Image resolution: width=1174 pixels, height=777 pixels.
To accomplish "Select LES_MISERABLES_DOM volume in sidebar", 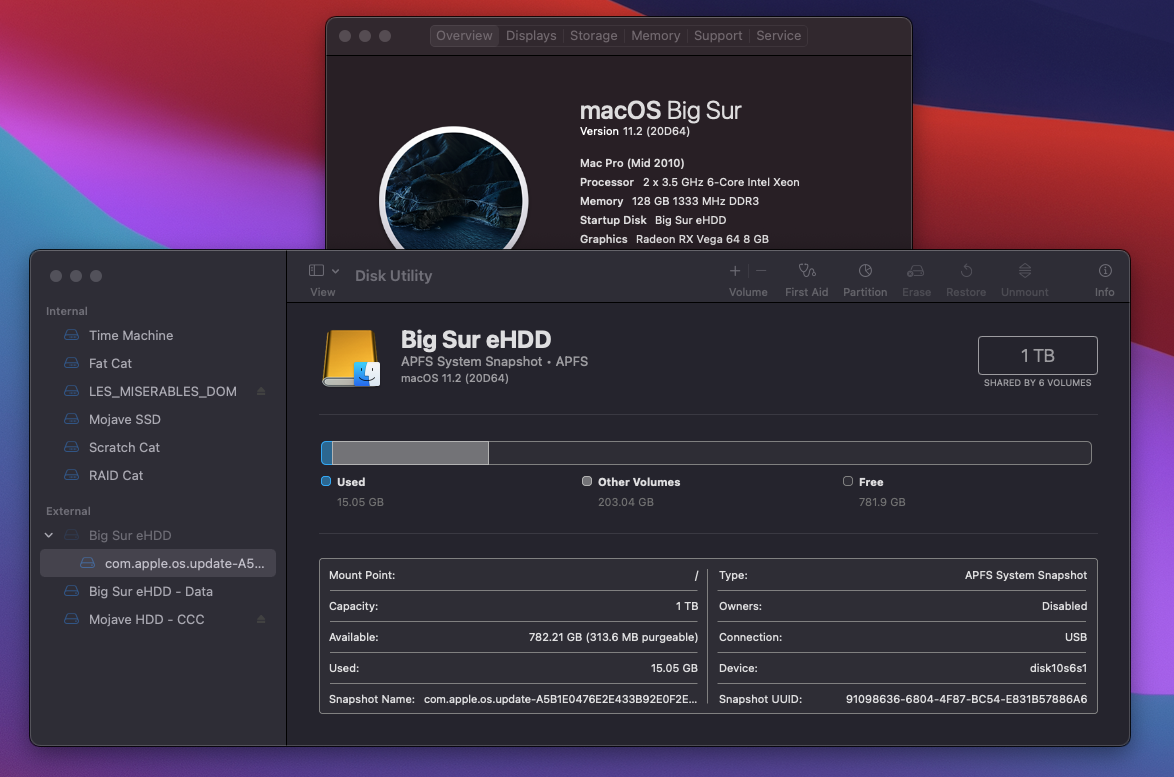I will pos(158,391).
